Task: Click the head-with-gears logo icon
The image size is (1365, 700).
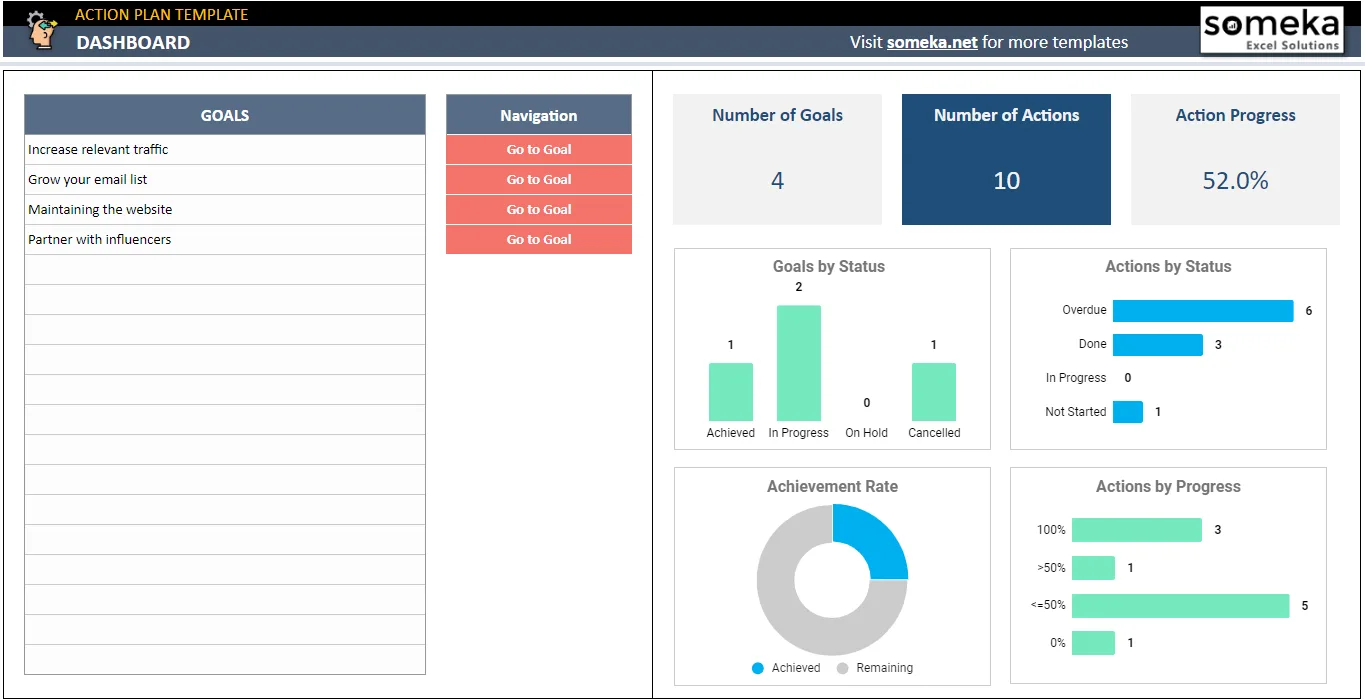Action: 42,30
